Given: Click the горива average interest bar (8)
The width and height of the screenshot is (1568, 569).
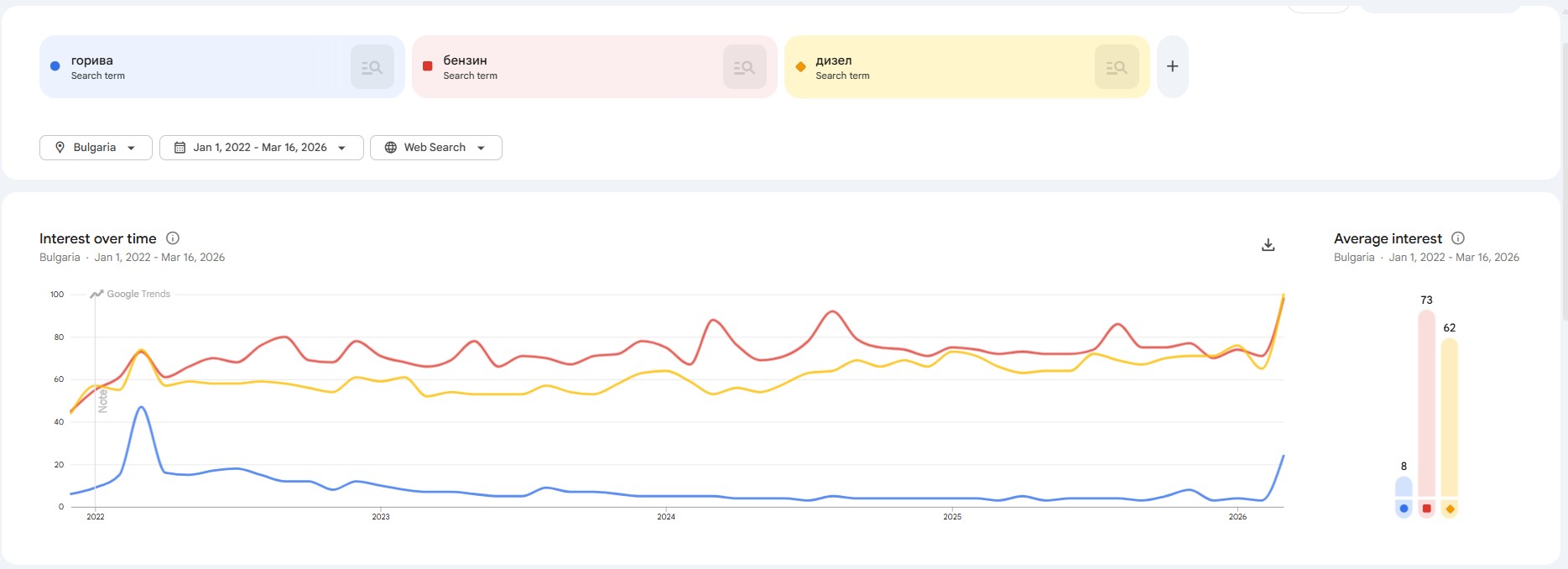Looking at the screenshot, I should point(1404,488).
